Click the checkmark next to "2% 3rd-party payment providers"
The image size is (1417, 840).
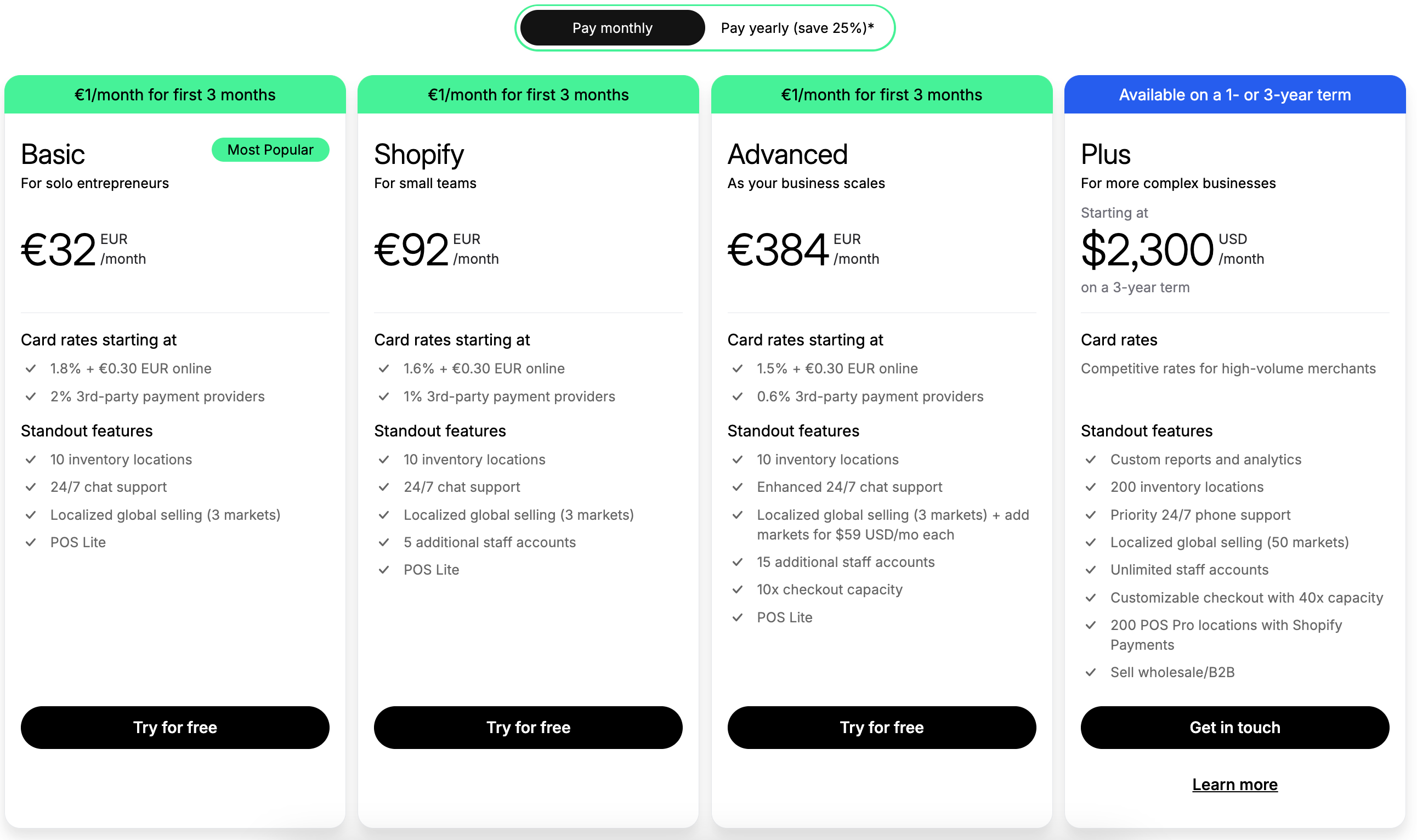pyautogui.click(x=31, y=397)
